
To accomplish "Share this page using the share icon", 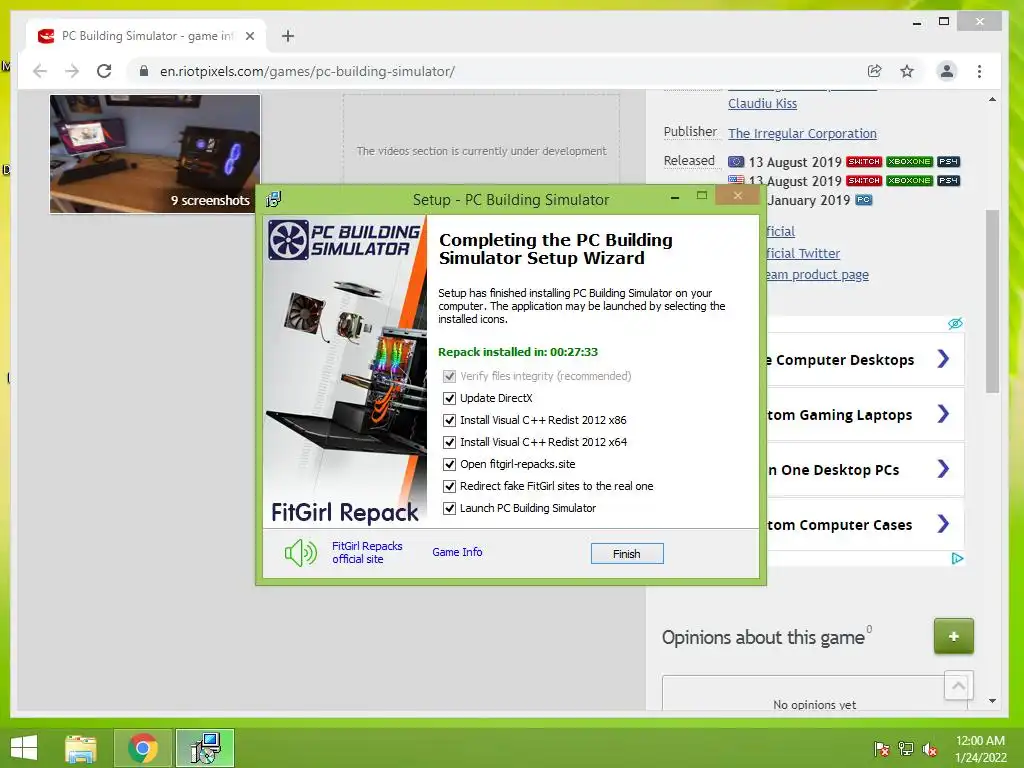I will pos(874,71).
